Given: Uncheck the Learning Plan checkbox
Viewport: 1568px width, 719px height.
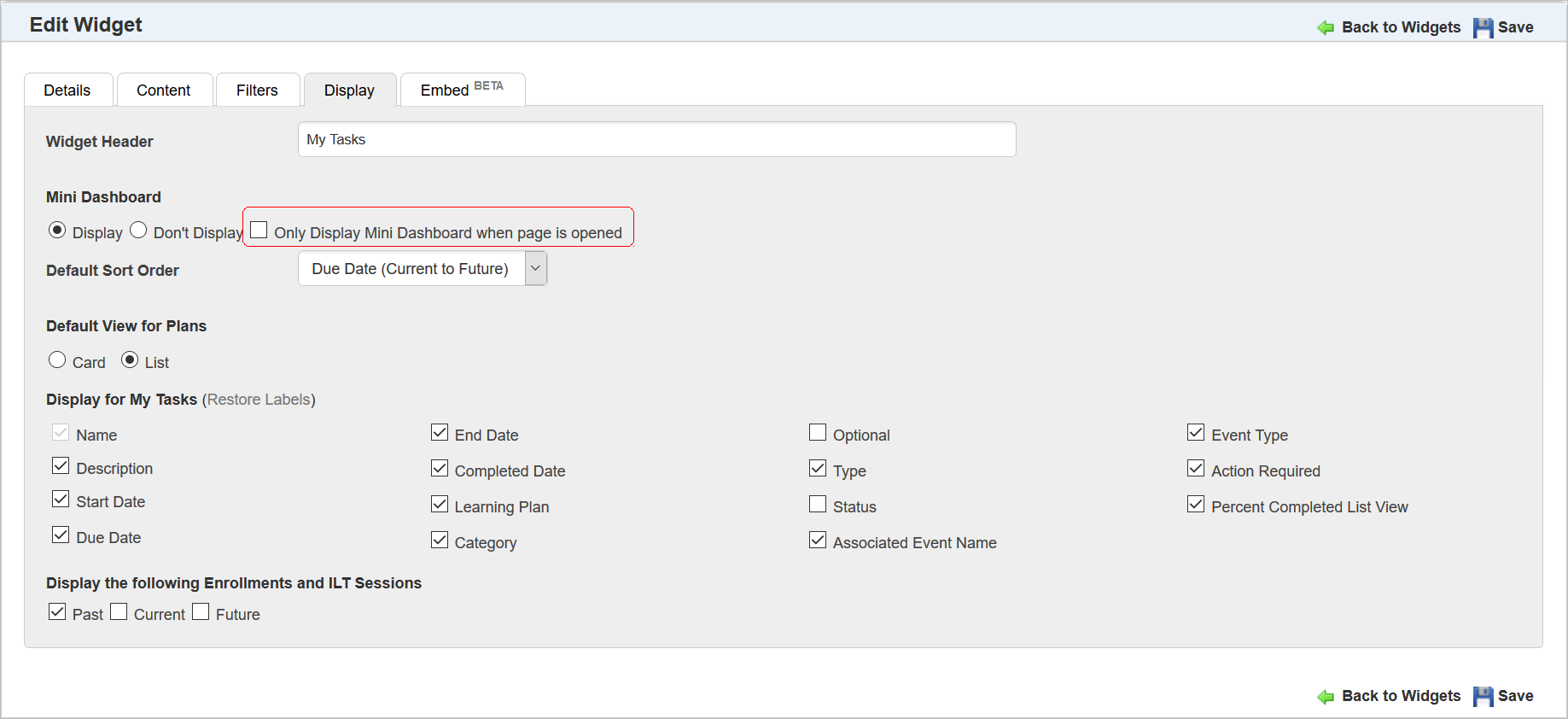Looking at the screenshot, I should tap(440, 505).
